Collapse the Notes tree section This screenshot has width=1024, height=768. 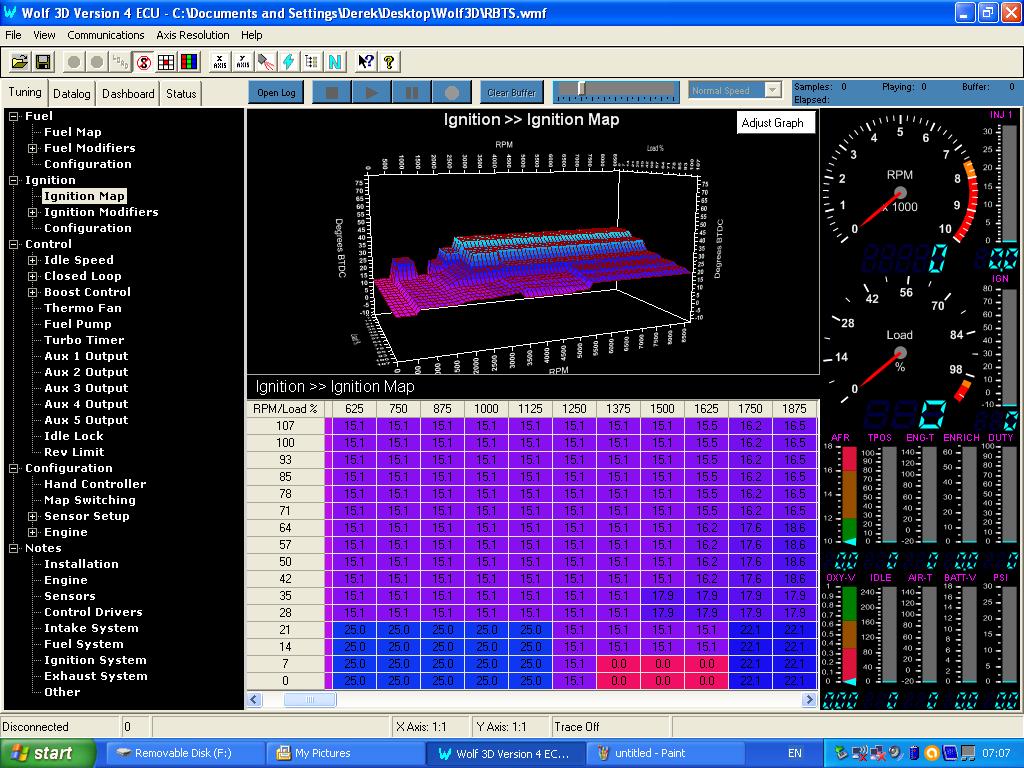click(14, 548)
